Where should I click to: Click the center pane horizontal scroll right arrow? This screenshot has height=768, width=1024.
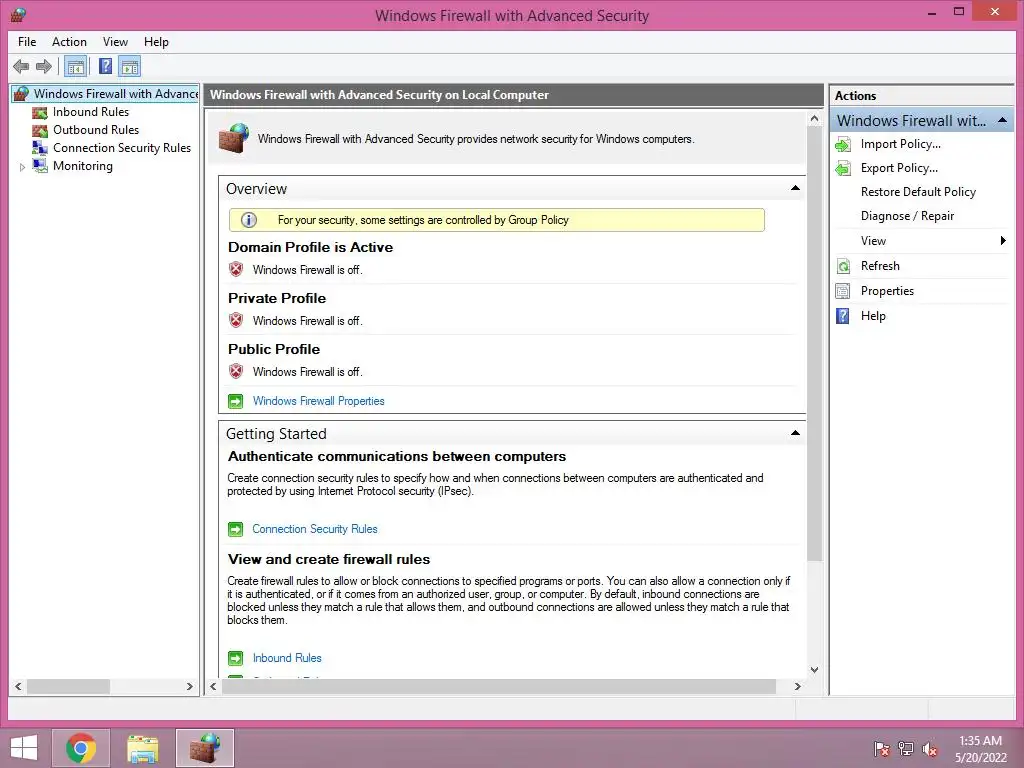(797, 686)
